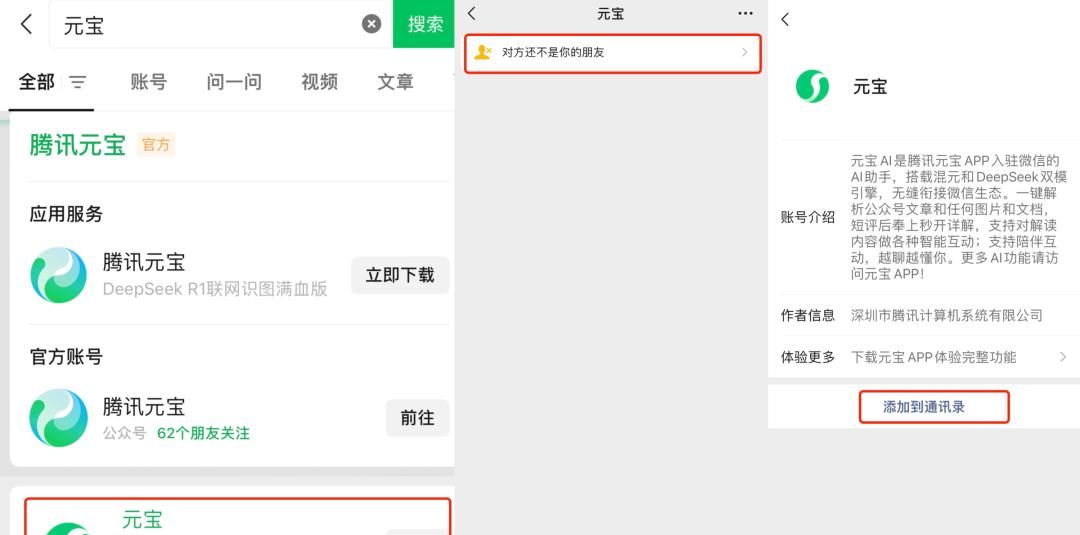The width and height of the screenshot is (1080, 535).
Task: Tap the yellow not-a-friend person icon
Action: coord(484,52)
